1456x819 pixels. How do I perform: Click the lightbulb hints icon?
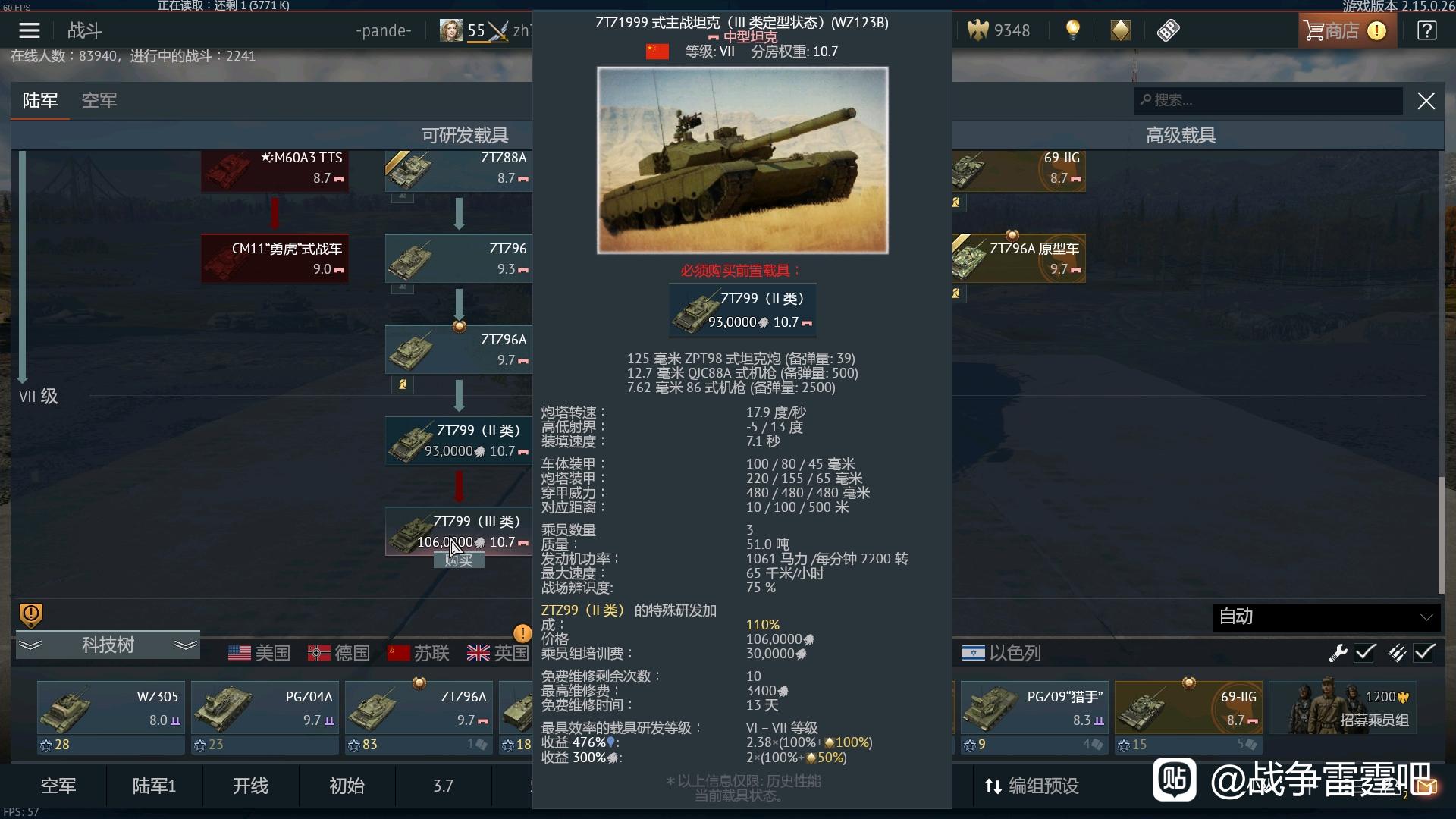click(x=1072, y=30)
